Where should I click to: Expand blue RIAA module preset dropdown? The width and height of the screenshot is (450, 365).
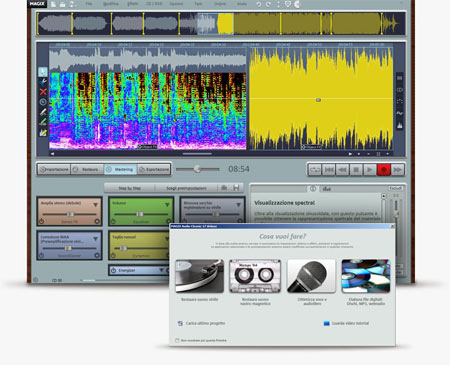[x=95, y=239]
